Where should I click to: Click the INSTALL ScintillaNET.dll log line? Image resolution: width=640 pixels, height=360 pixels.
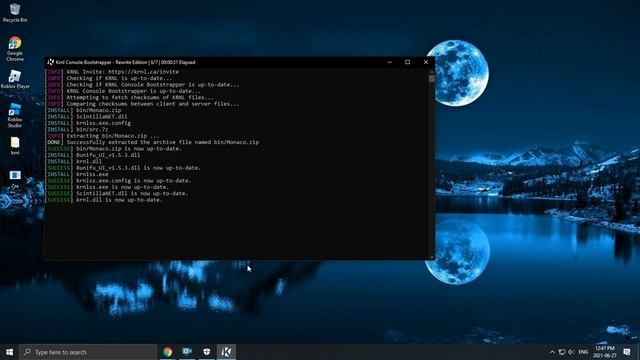point(86,117)
